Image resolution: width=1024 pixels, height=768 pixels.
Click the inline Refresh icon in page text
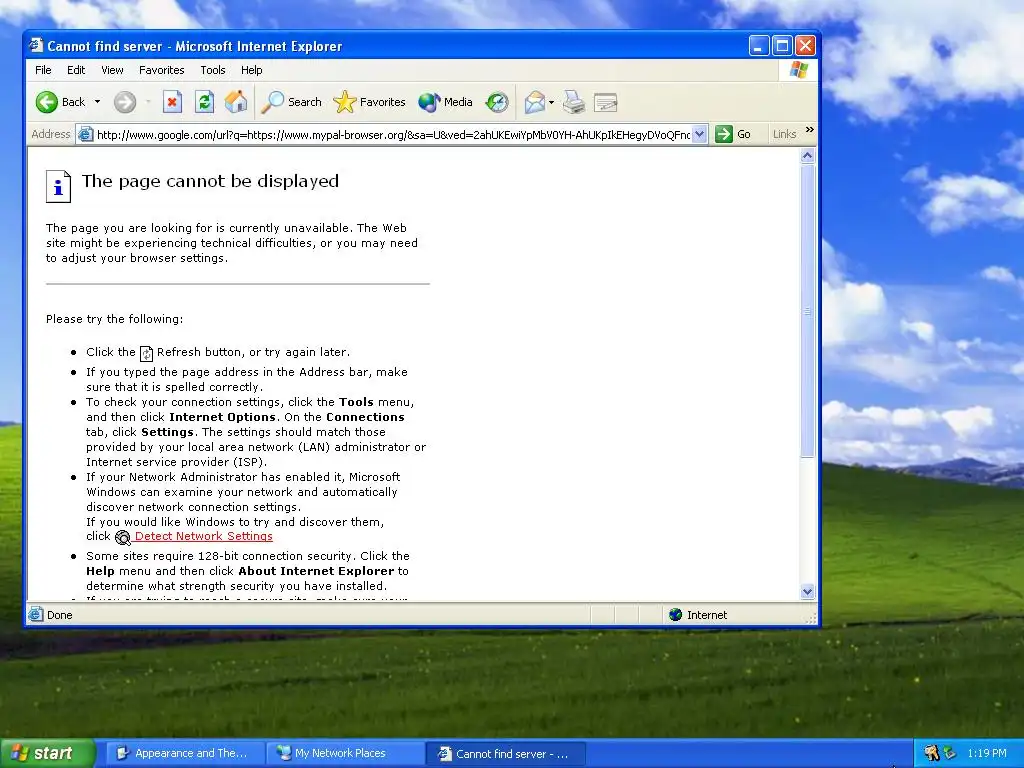tap(146, 353)
